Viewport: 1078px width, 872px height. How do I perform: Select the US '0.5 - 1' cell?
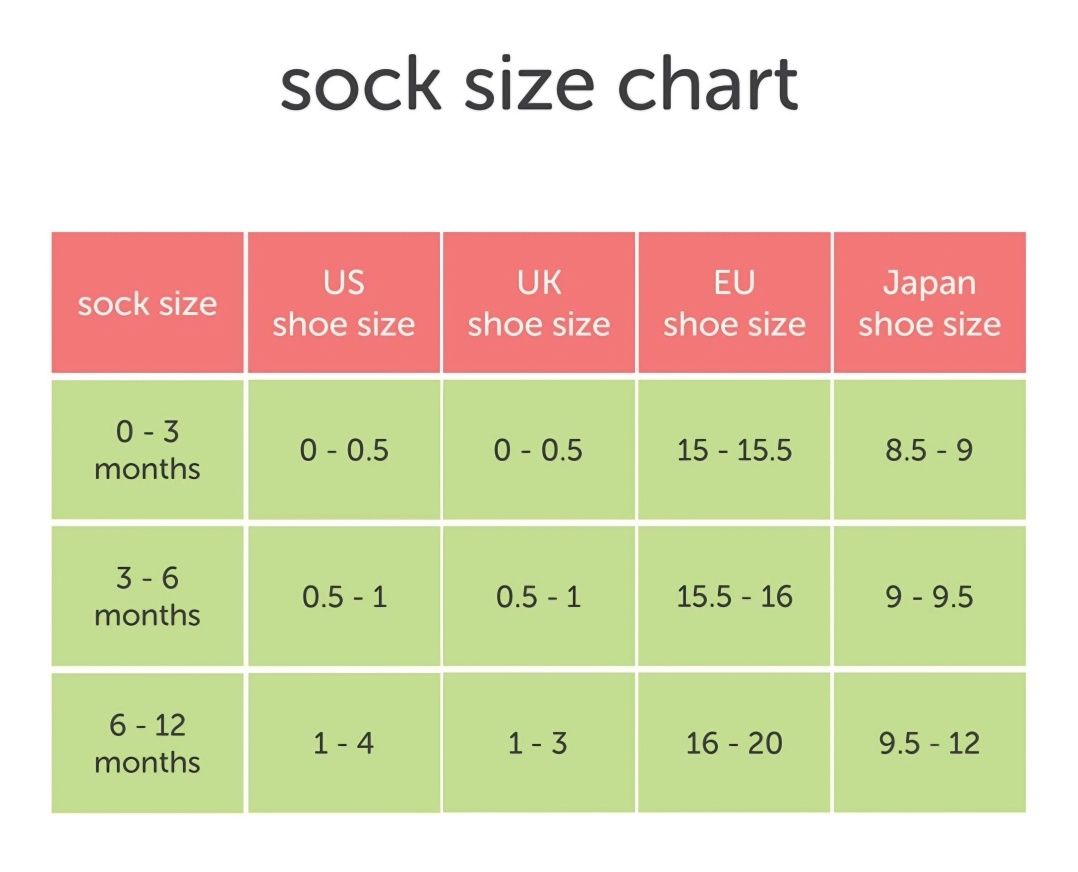pyautogui.click(x=344, y=596)
